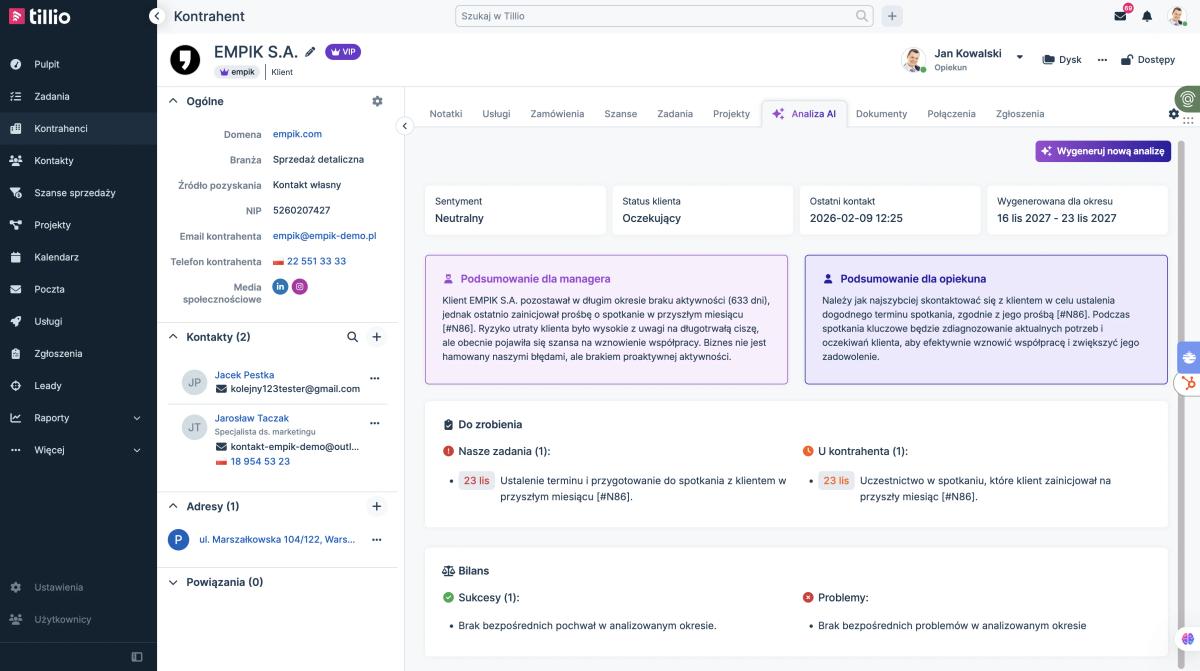Open the Instagram social media icon
1200x671 pixels.
coord(299,286)
